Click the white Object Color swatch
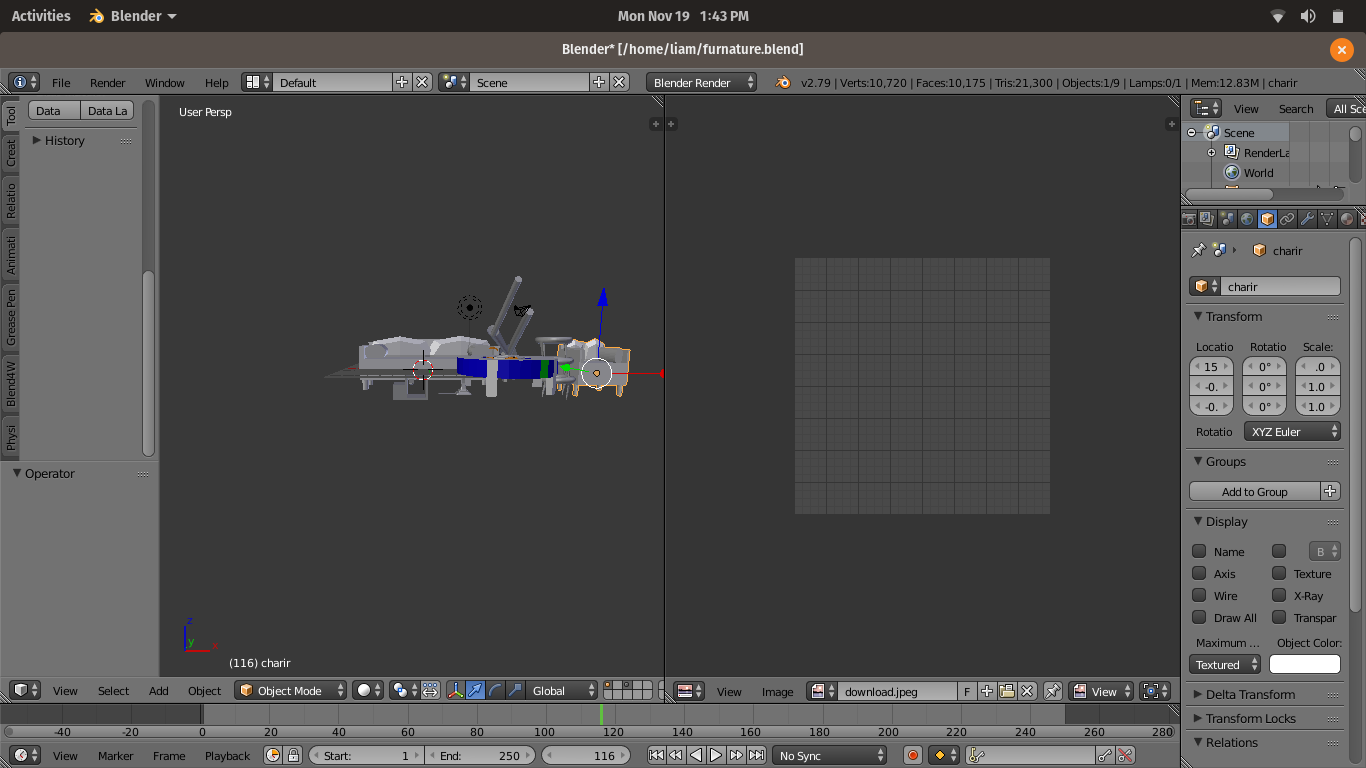Screen dimensions: 1366x768 pos(1304,664)
